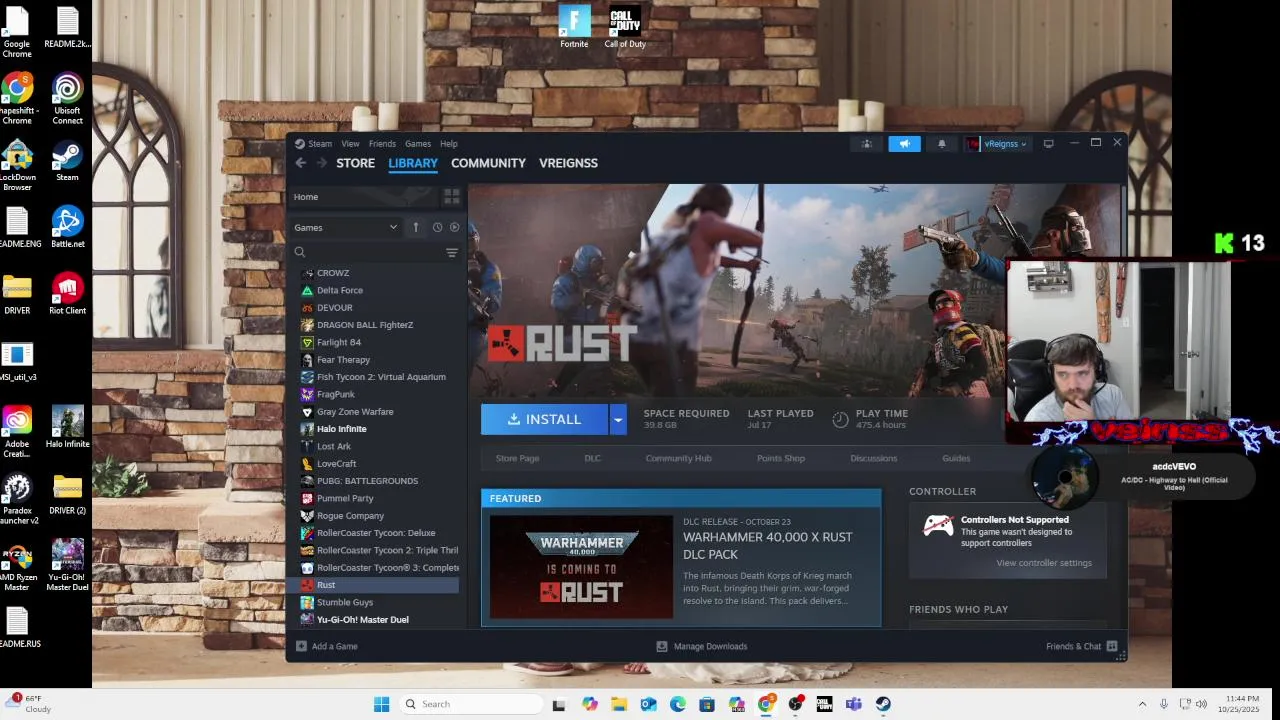This screenshot has width=1280, height=720.
Task: Open the Games menu in Steam
Action: click(418, 144)
